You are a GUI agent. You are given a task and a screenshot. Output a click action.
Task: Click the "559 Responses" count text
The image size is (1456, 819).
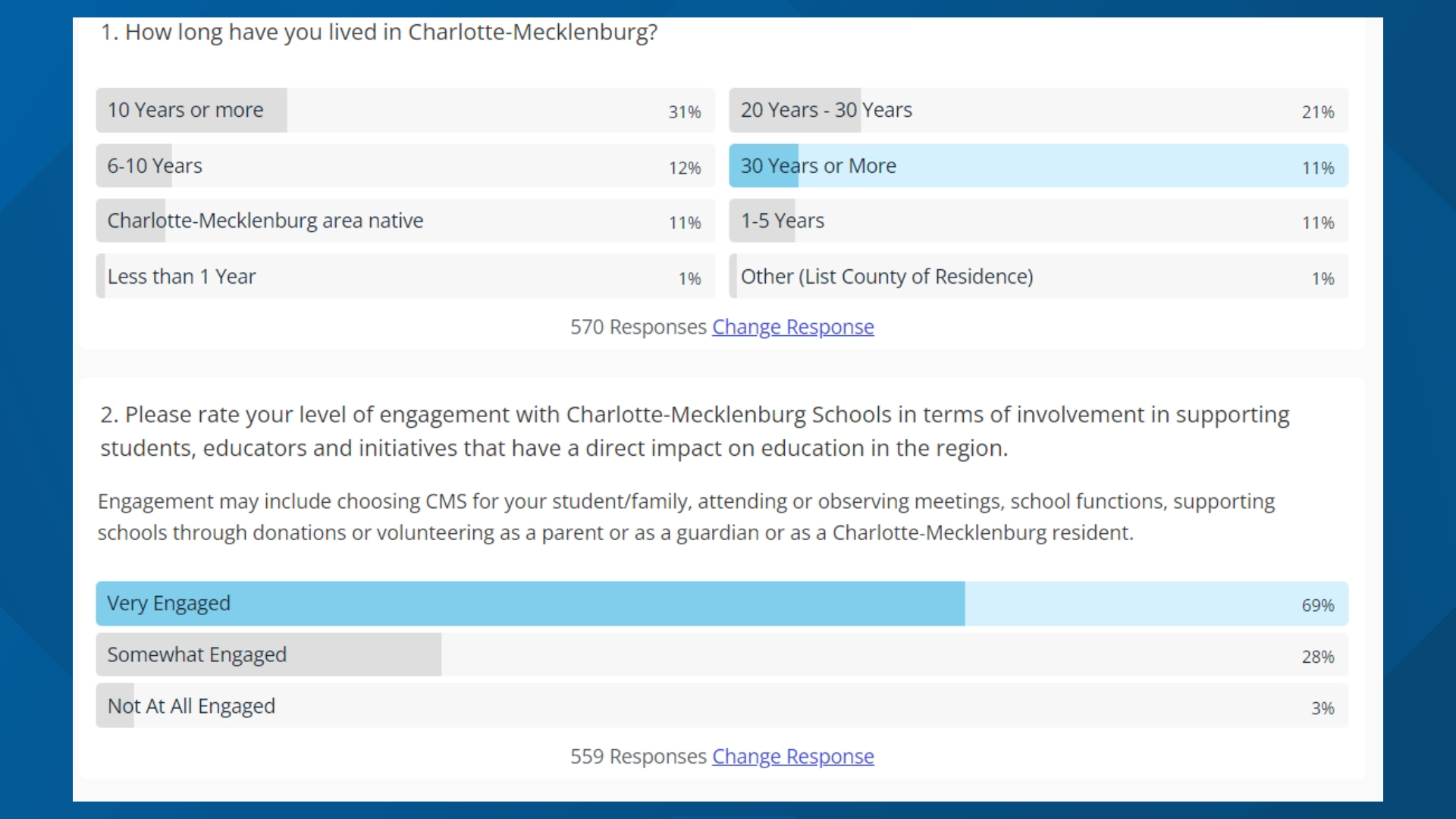638,756
